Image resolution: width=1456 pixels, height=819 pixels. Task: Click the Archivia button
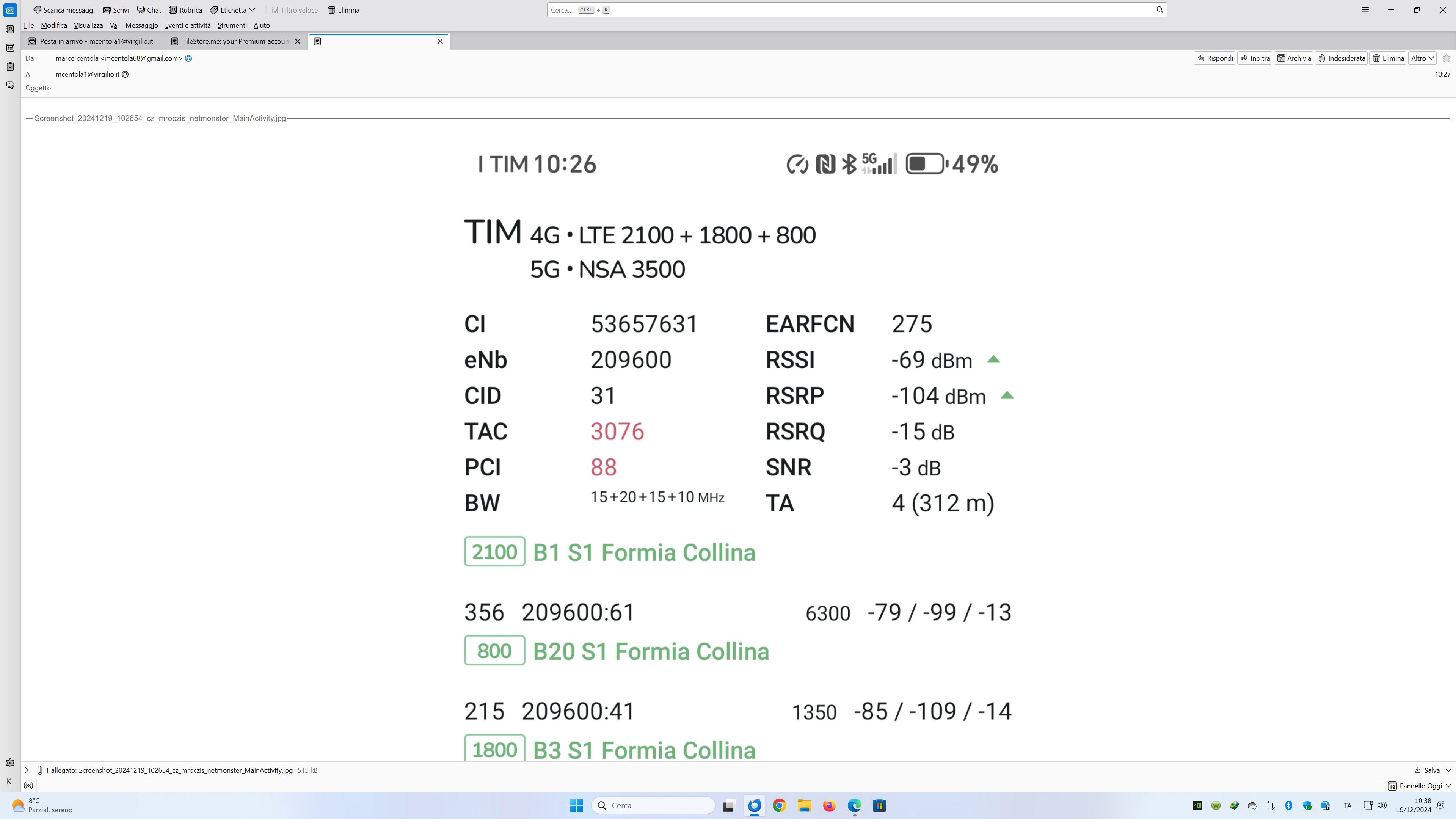[x=1294, y=58]
